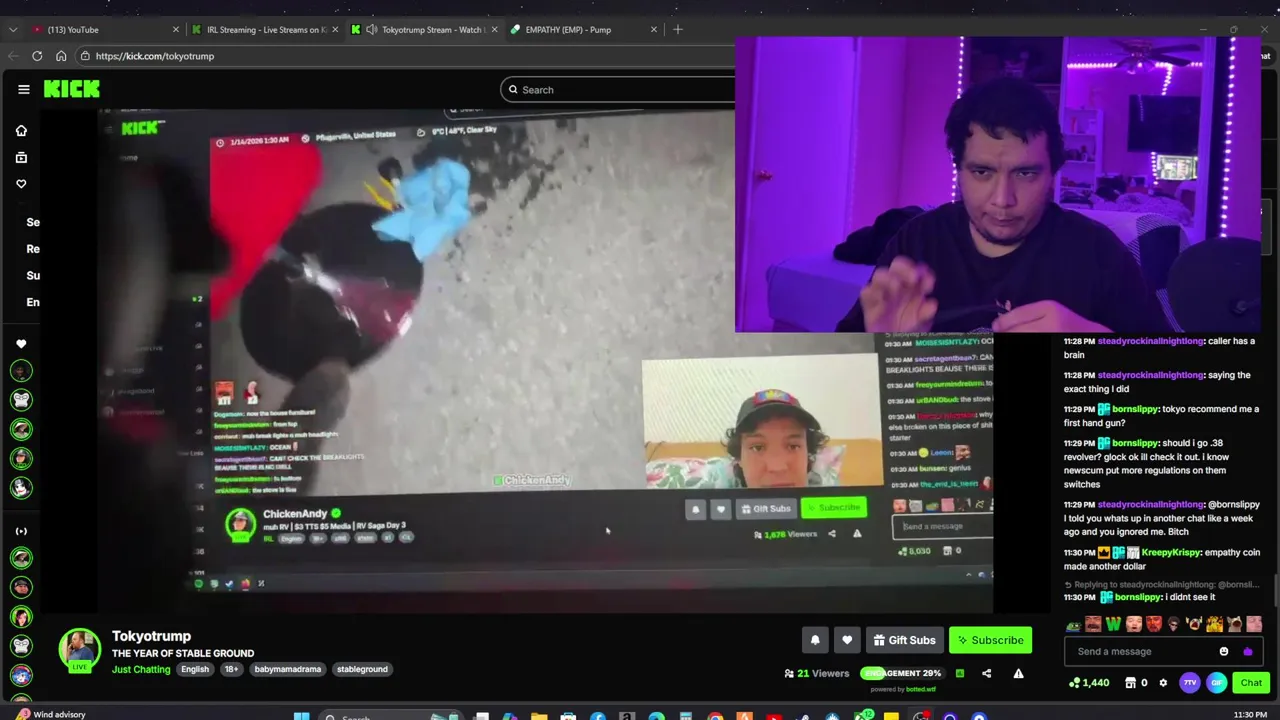Close the (113) YouTube tab
1280x720 pixels.
pyautogui.click(x=176, y=30)
